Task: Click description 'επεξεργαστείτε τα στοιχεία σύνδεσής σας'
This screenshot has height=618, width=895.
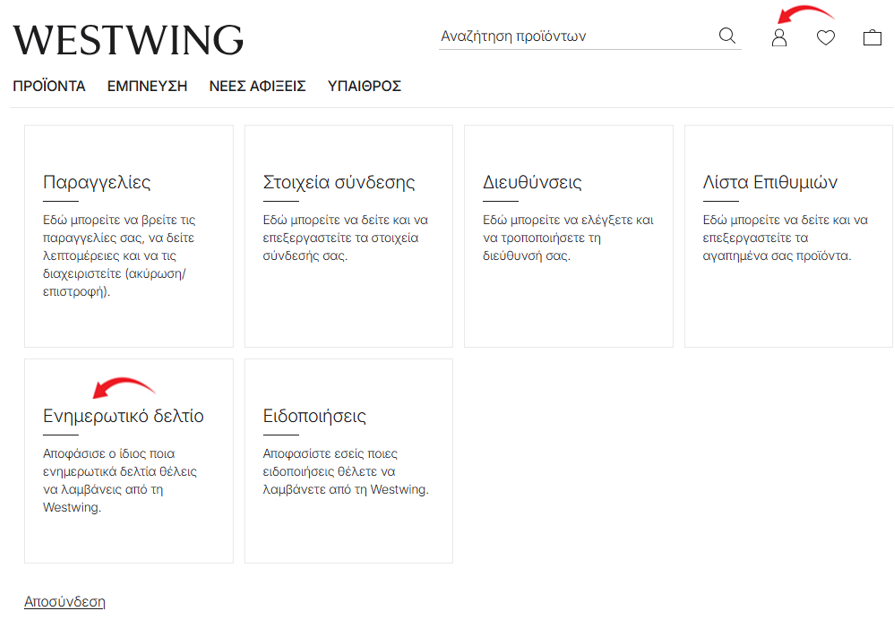Action: point(341,247)
